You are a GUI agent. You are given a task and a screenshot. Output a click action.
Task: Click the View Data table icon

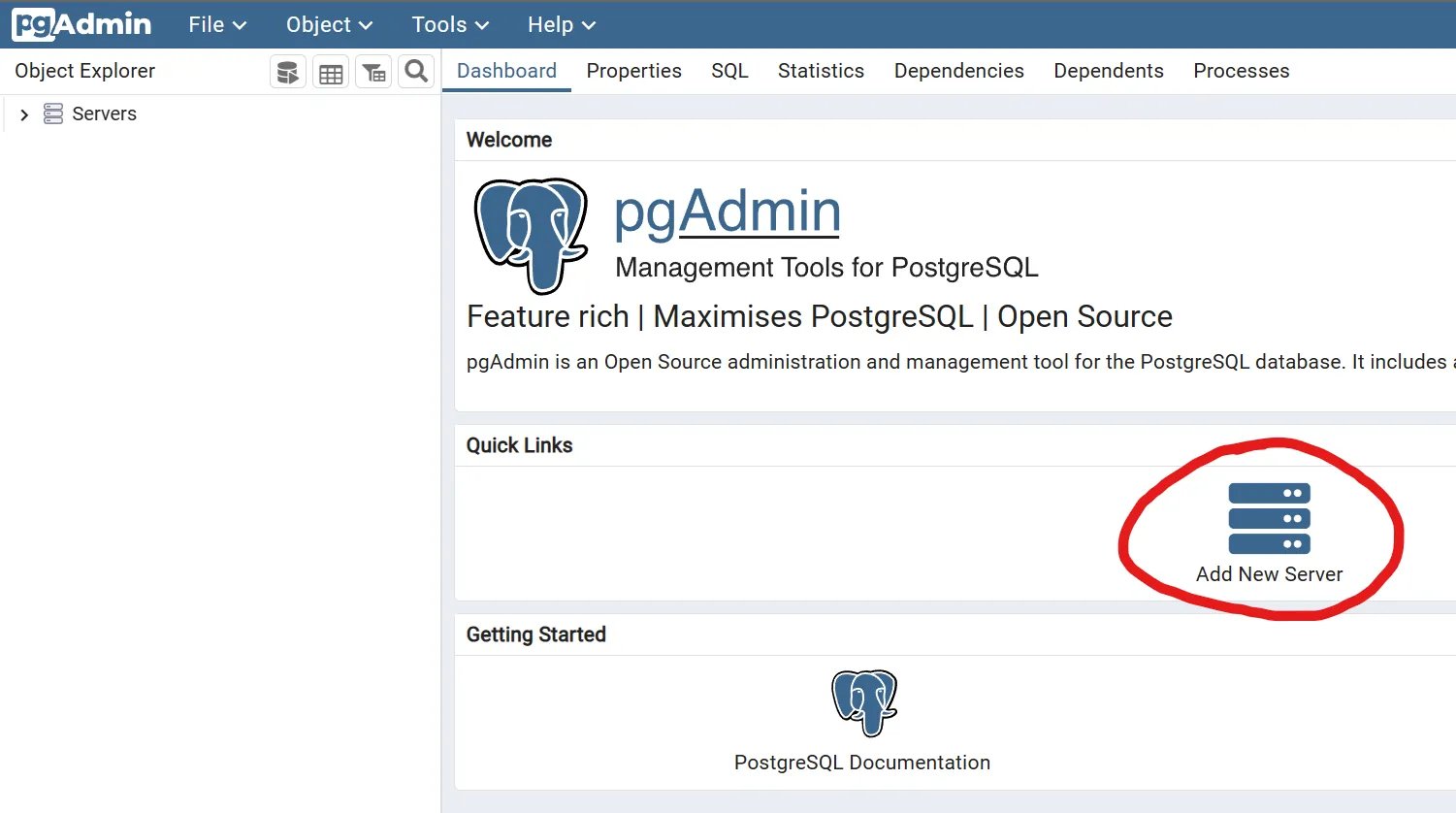330,71
